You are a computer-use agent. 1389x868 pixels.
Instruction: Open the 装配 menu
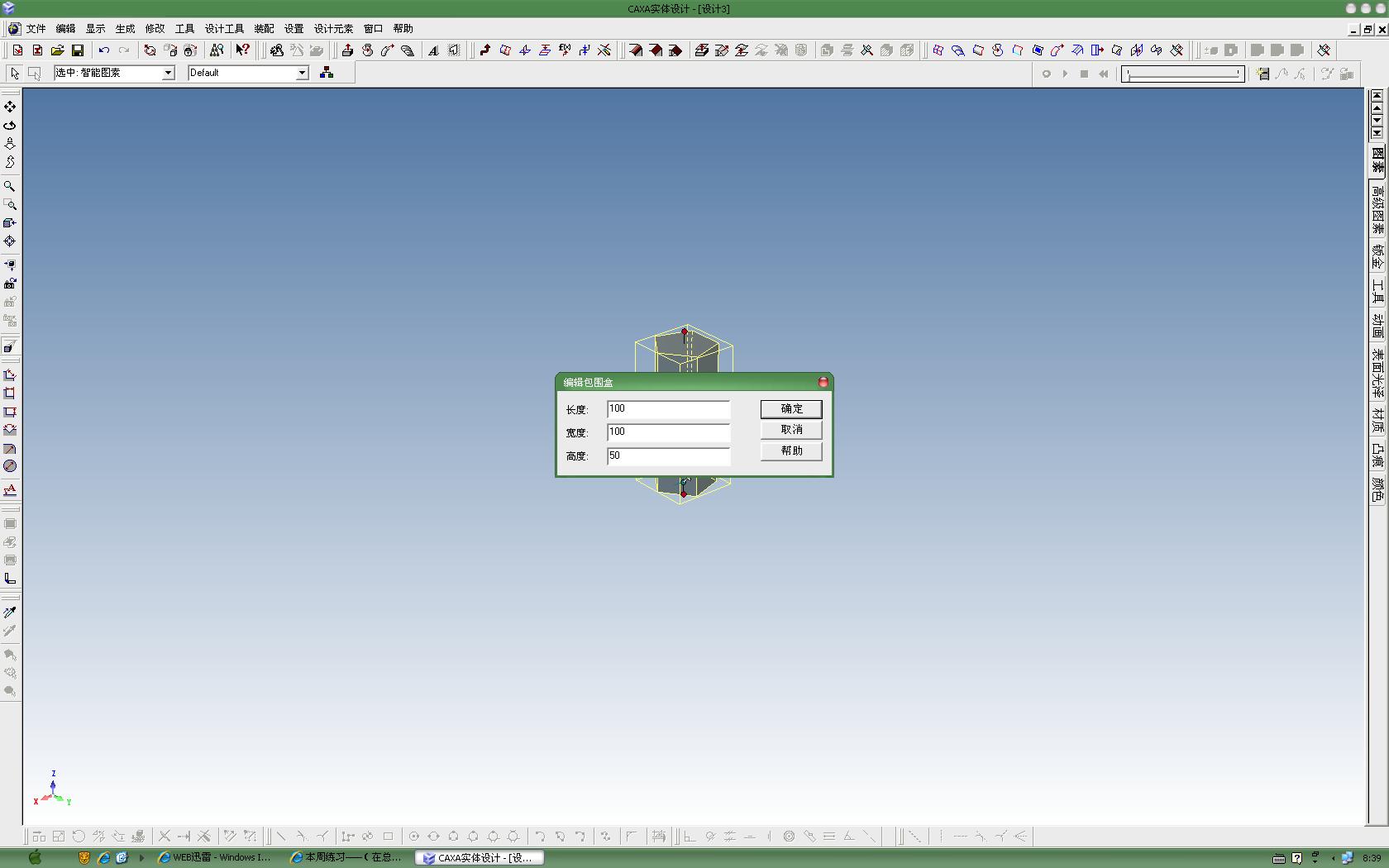tap(264, 29)
